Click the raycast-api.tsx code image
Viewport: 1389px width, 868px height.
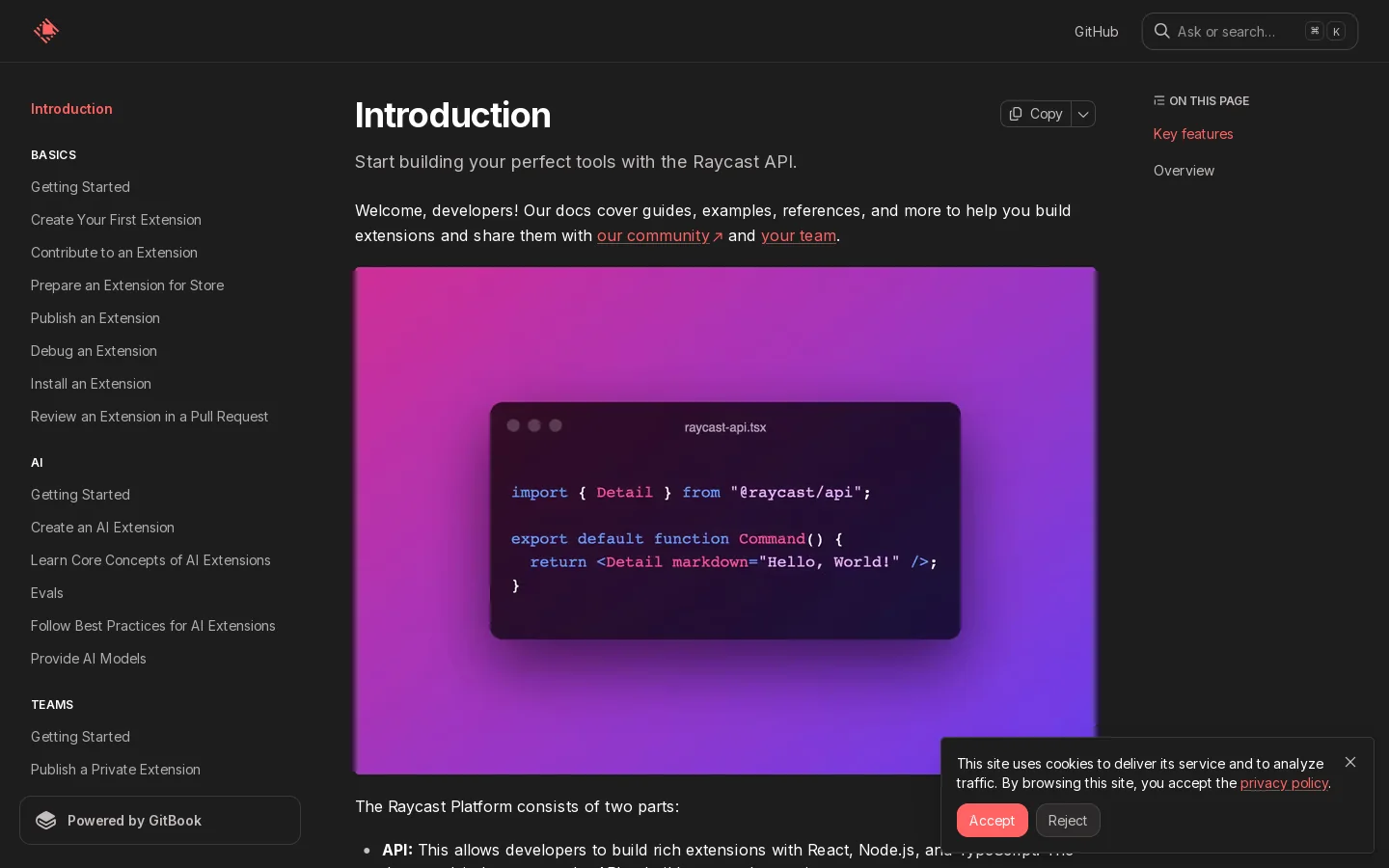point(725,521)
